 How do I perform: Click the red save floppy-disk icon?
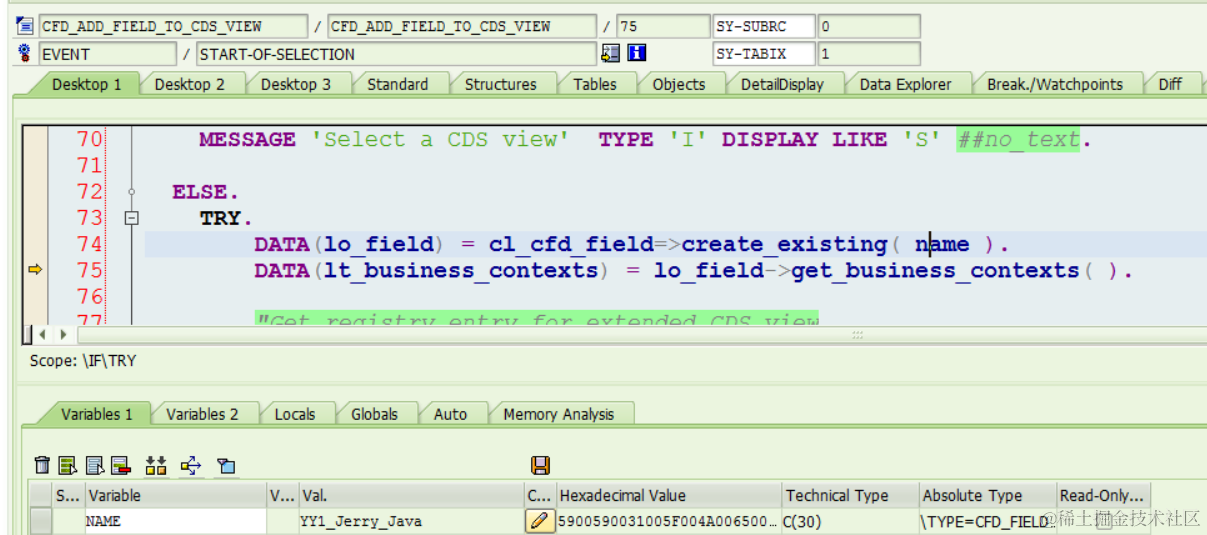tap(540, 465)
